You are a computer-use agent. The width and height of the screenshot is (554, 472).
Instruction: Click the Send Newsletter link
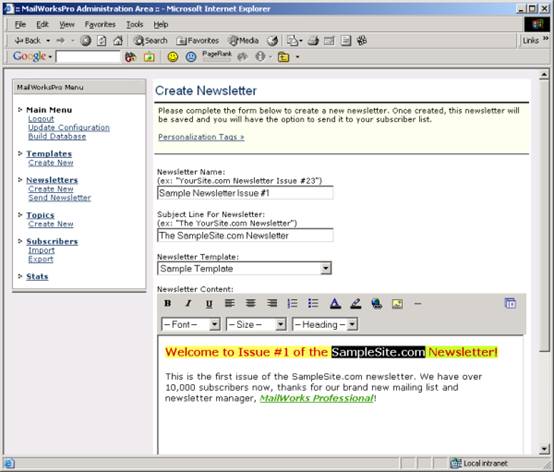tap(60, 198)
